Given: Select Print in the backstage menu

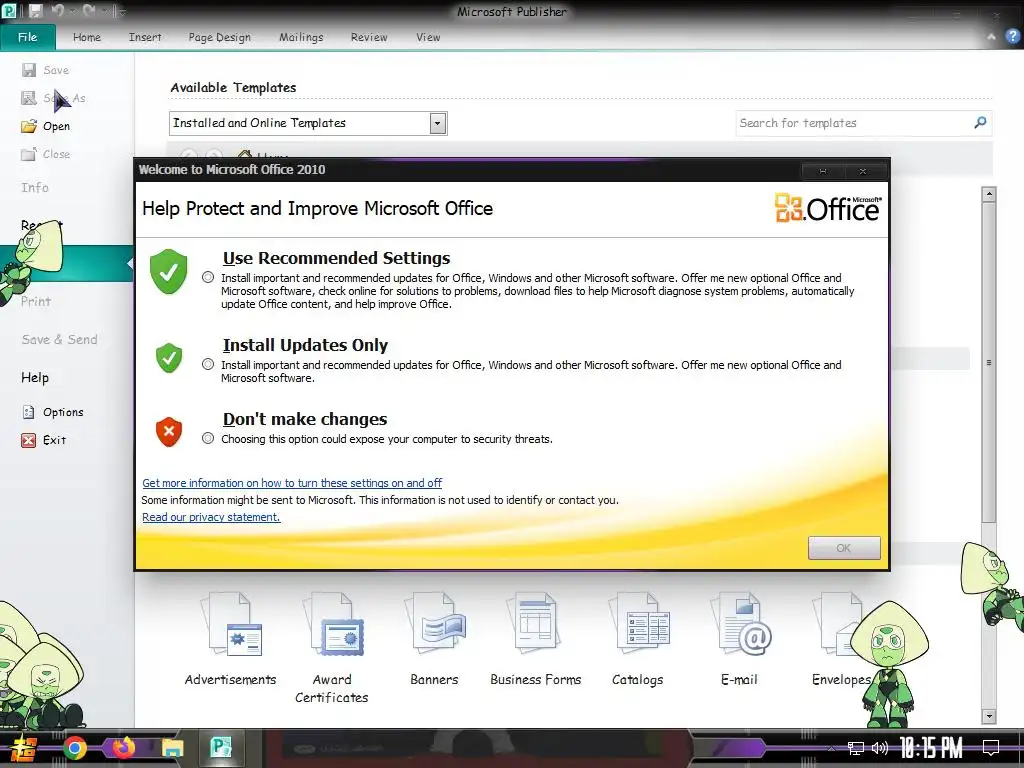Looking at the screenshot, I should (35, 301).
